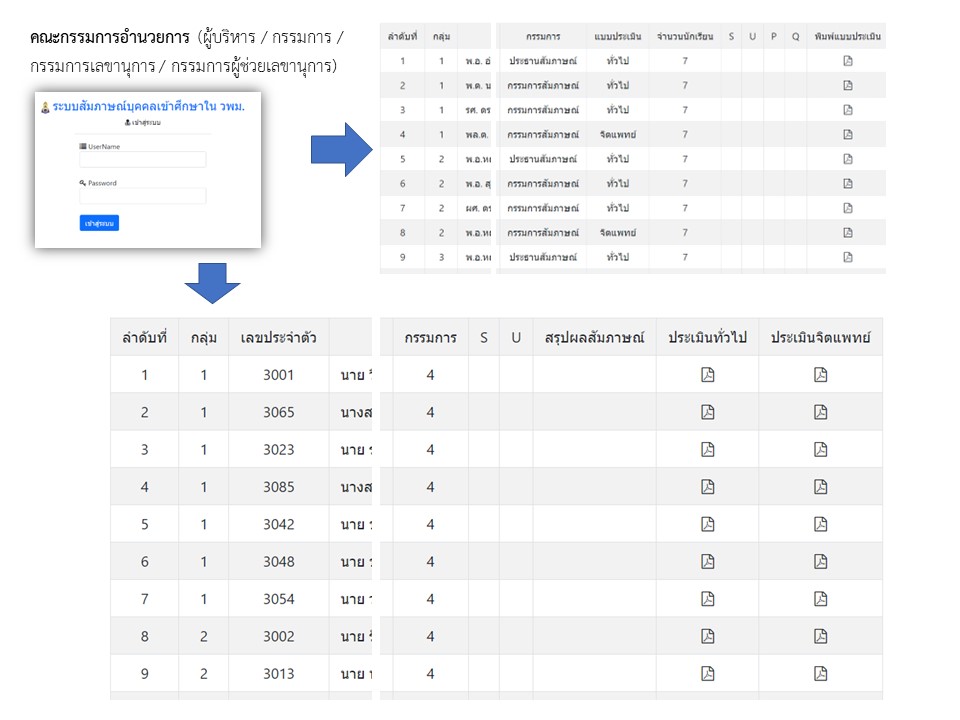Open print form PDF icon for committee row 1
Viewport: 960px width, 720px height.
847,61
